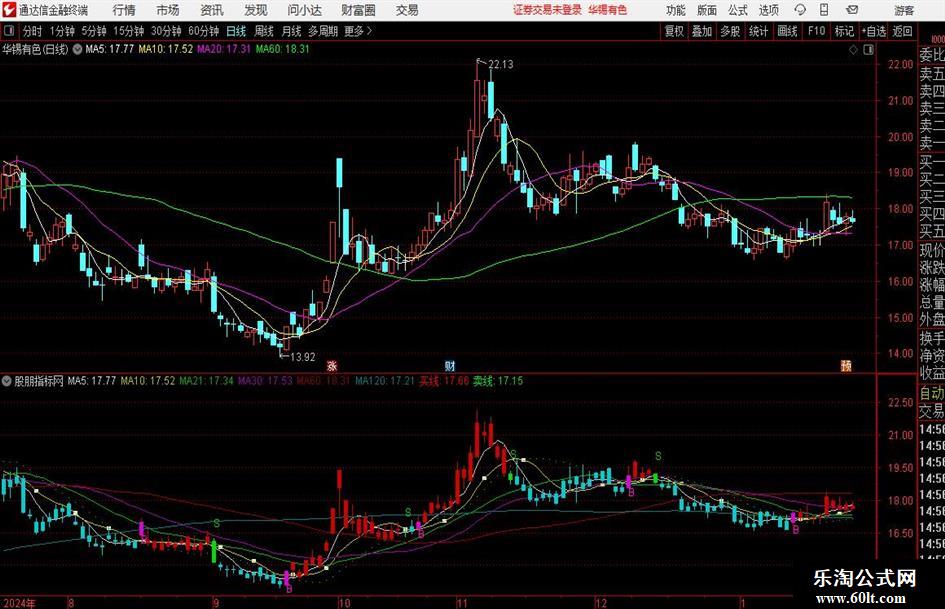The height and width of the screenshot is (609, 945).
Task: Click the 涨 marker on the chart
Action: point(331,365)
